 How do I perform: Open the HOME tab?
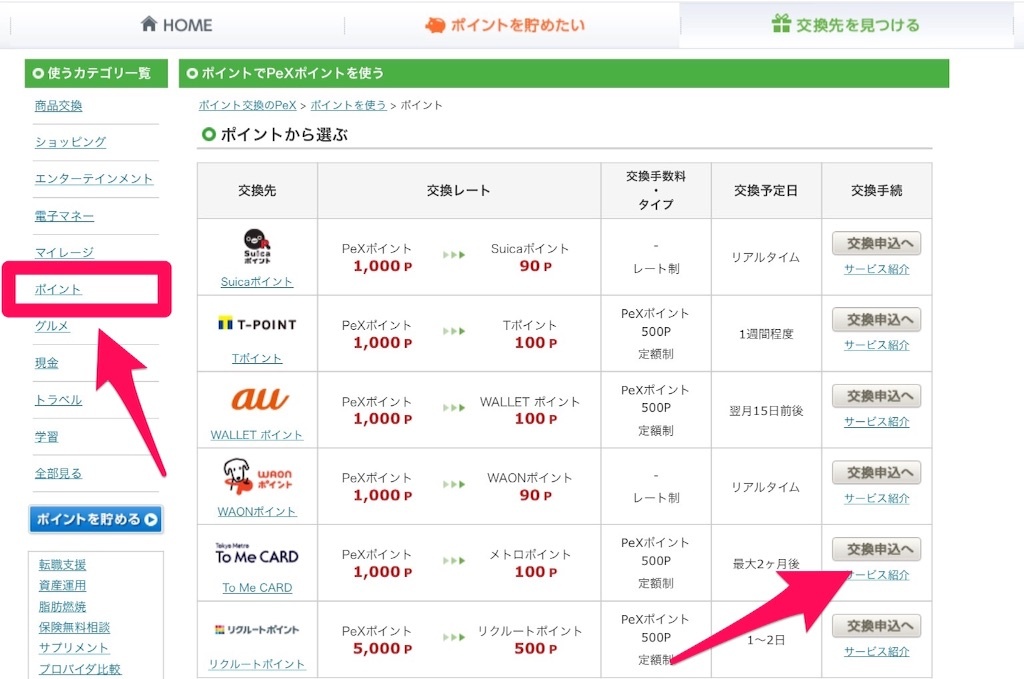(x=177, y=25)
